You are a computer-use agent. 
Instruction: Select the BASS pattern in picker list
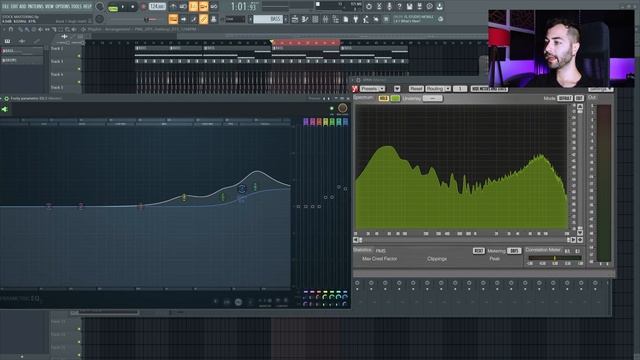(x=22, y=51)
